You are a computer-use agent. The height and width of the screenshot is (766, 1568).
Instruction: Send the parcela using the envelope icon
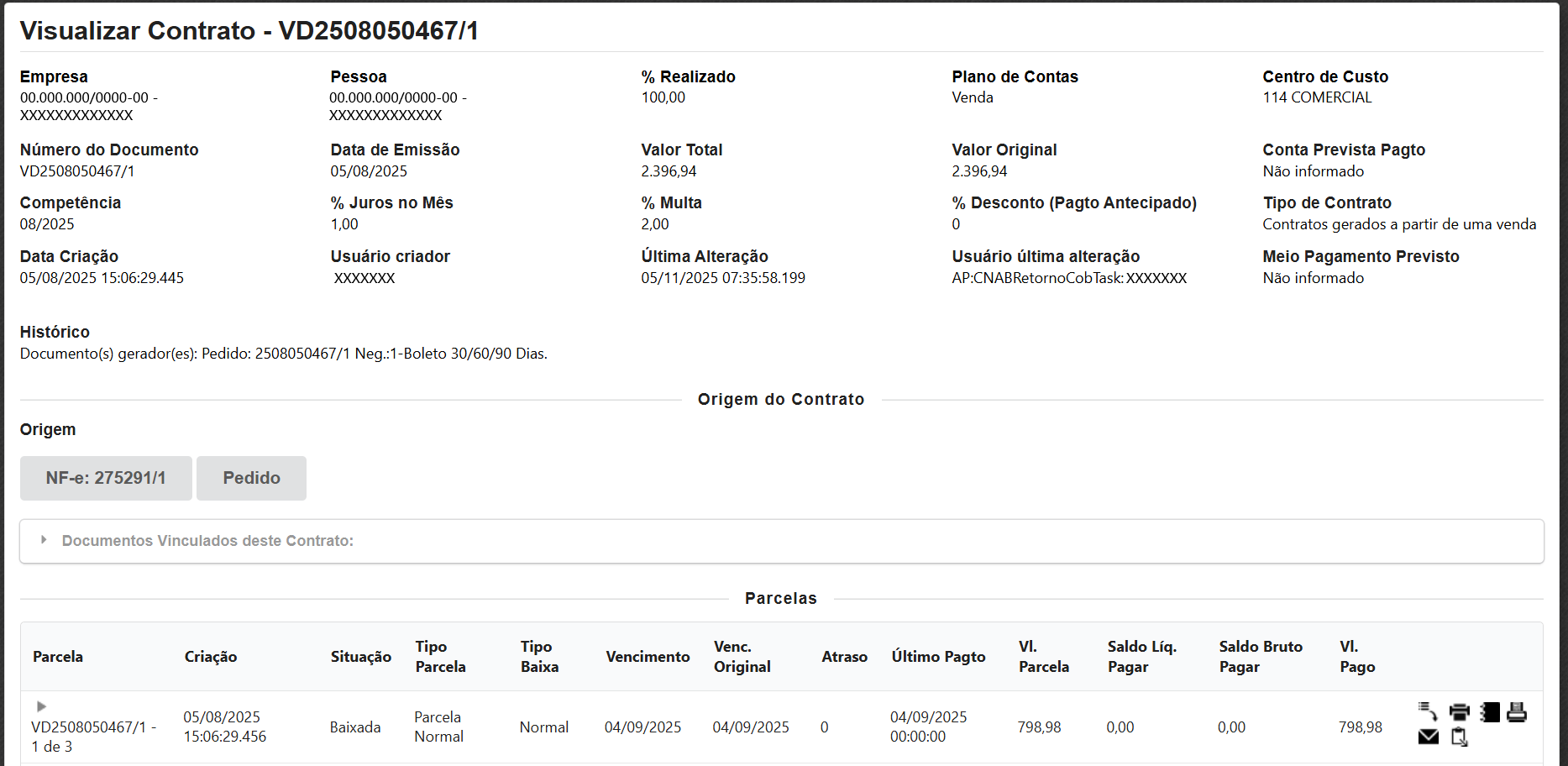click(1428, 737)
